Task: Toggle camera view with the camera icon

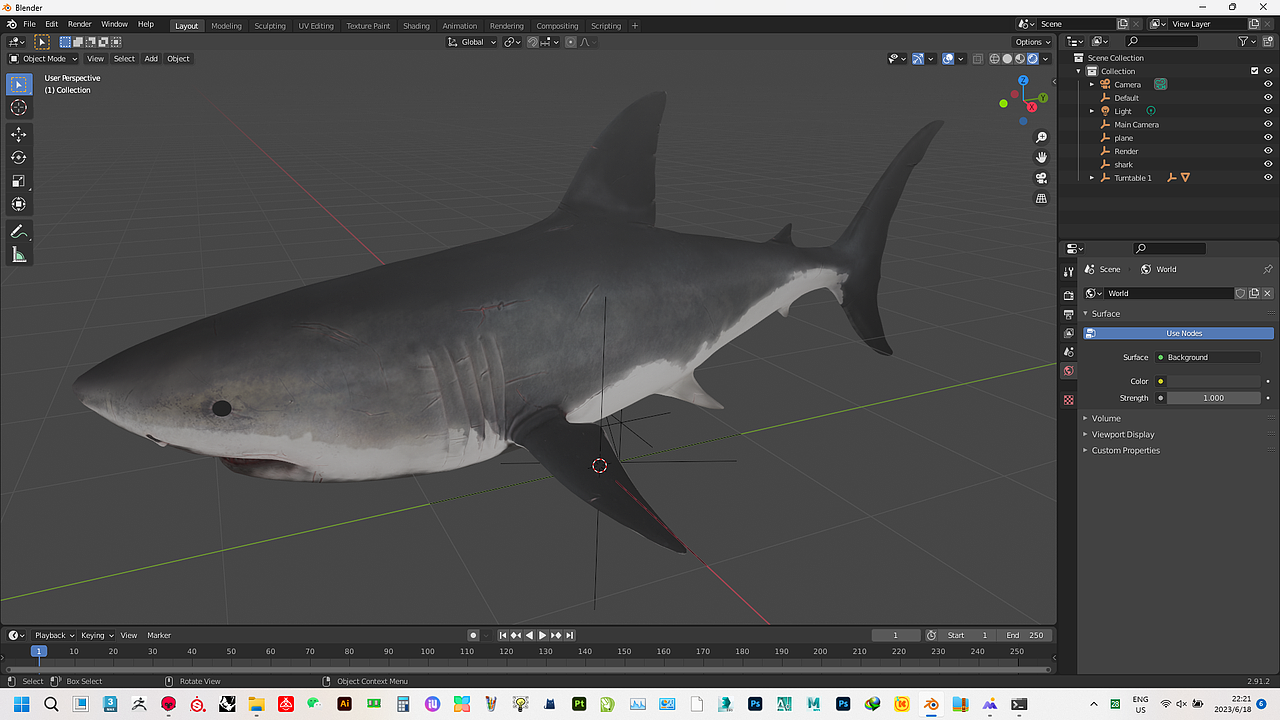Action: tap(1041, 178)
